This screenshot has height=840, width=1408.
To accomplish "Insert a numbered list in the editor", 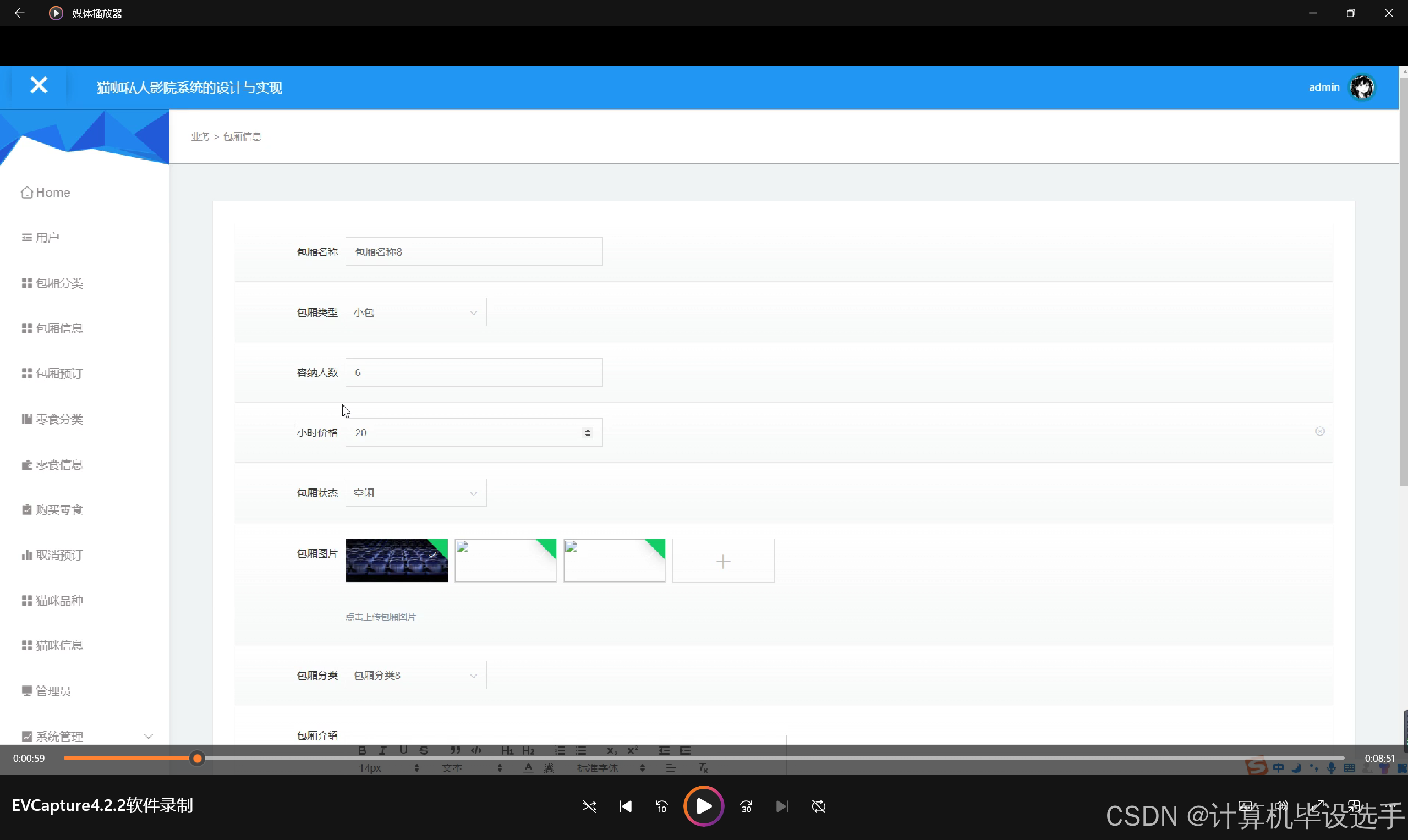I will [x=560, y=750].
